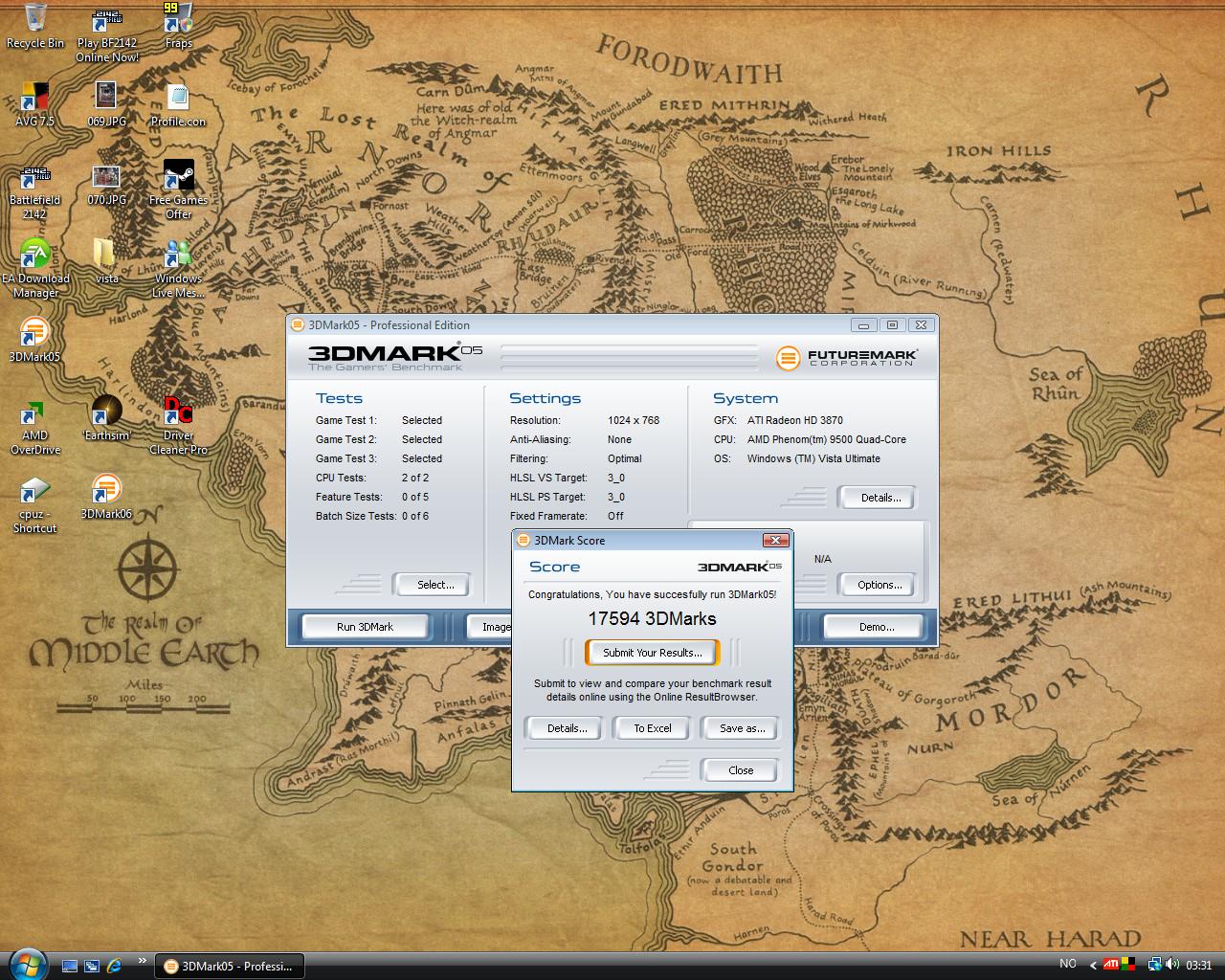Click the Filtering value Optimal
Screen dimensions: 1225x980
coord(625,458)
